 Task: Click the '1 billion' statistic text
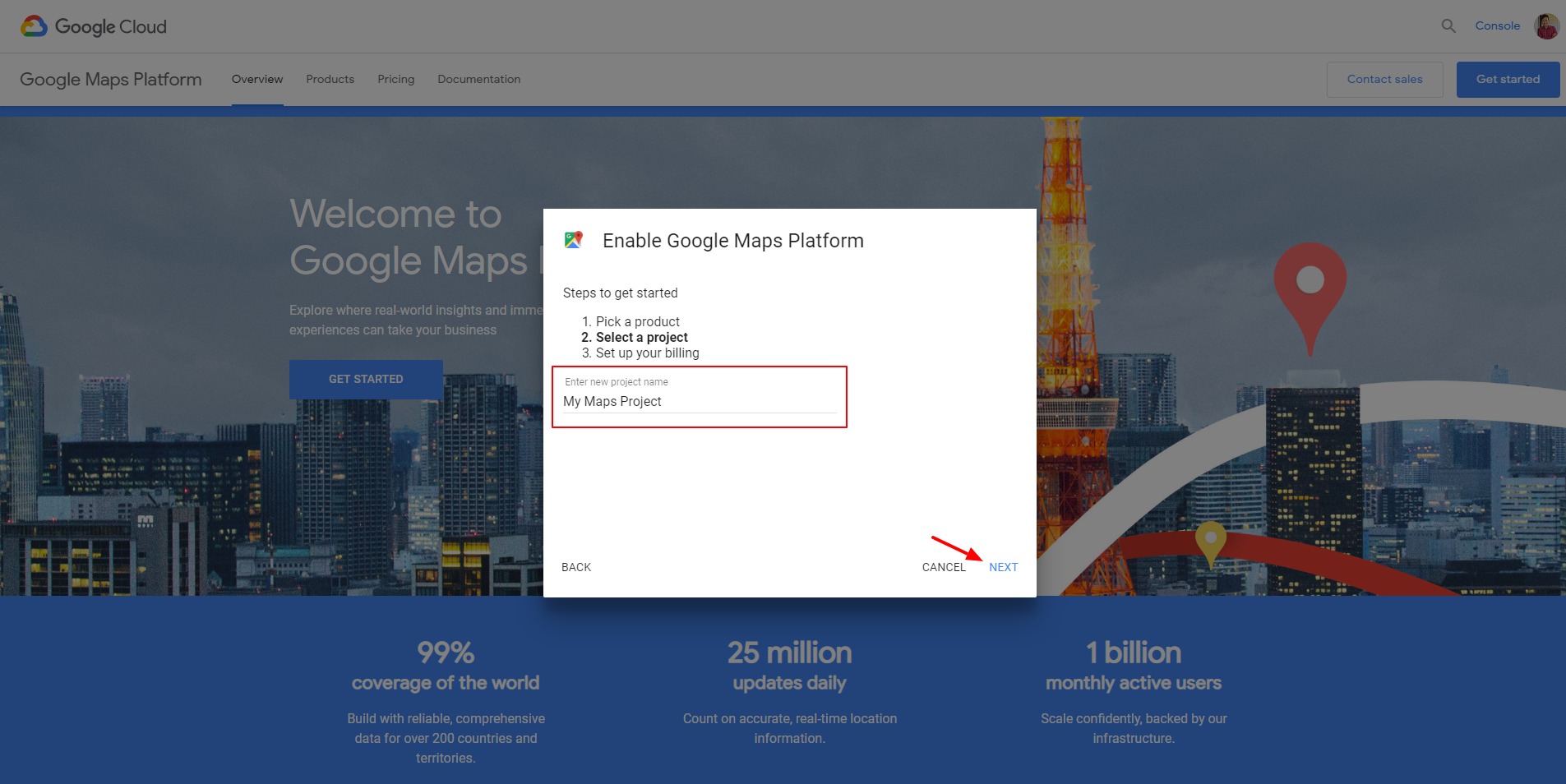pyautogui.click(x=1134, y=653)
